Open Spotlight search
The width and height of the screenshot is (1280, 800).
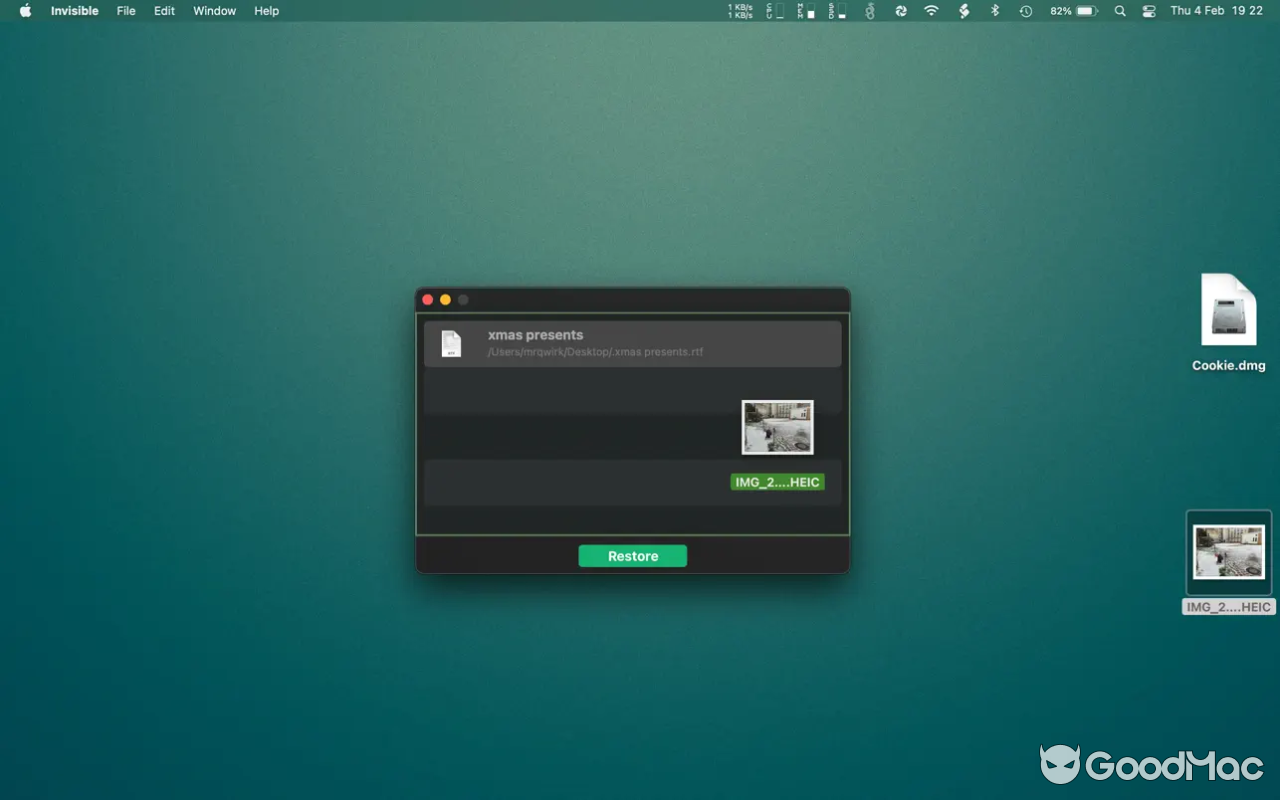(1120, 11)
